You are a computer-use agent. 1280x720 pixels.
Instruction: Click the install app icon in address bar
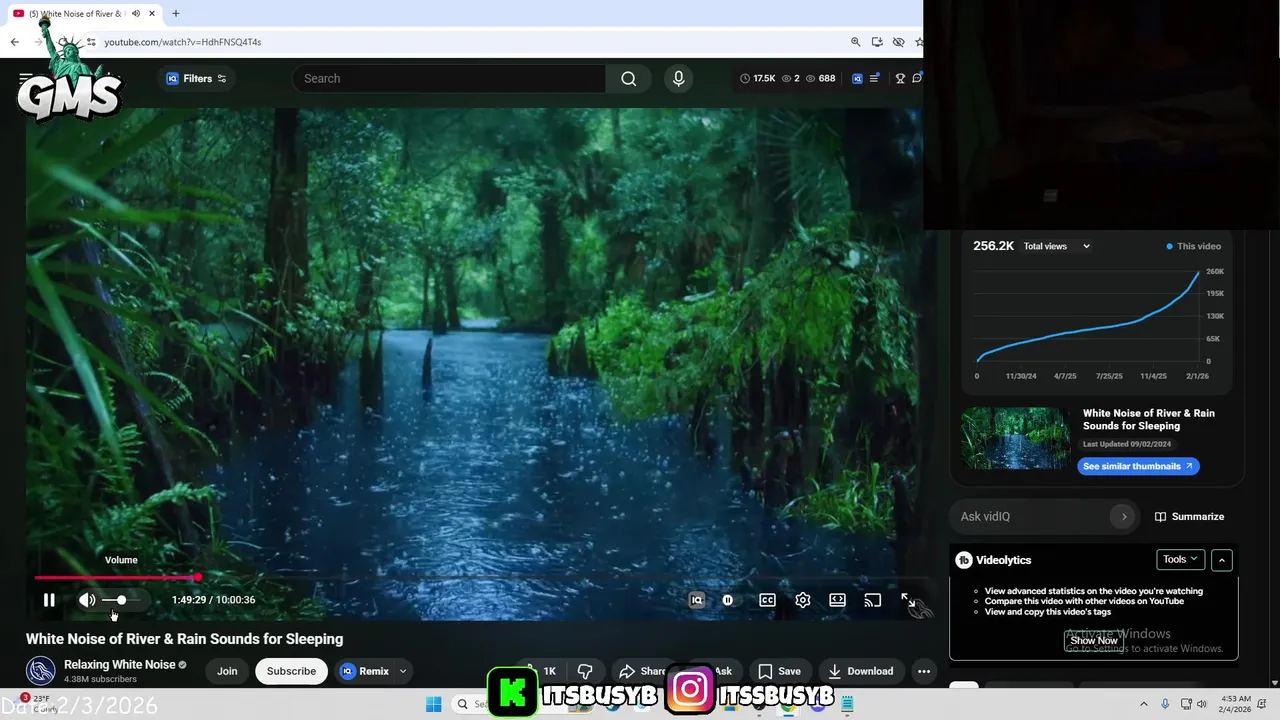(x=877, y=42)
